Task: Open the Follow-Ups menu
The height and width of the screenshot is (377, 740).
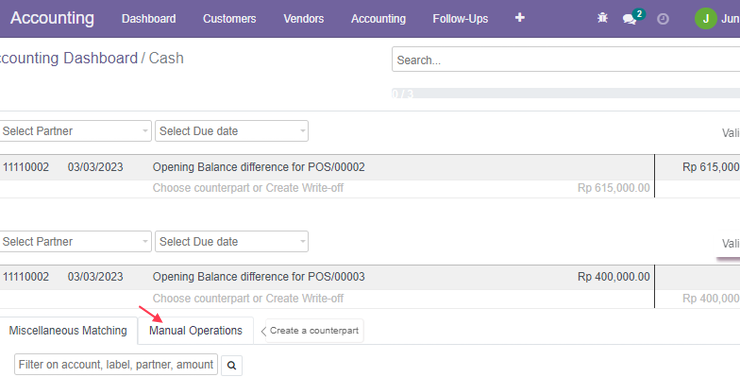Action: tap(460, 18)
